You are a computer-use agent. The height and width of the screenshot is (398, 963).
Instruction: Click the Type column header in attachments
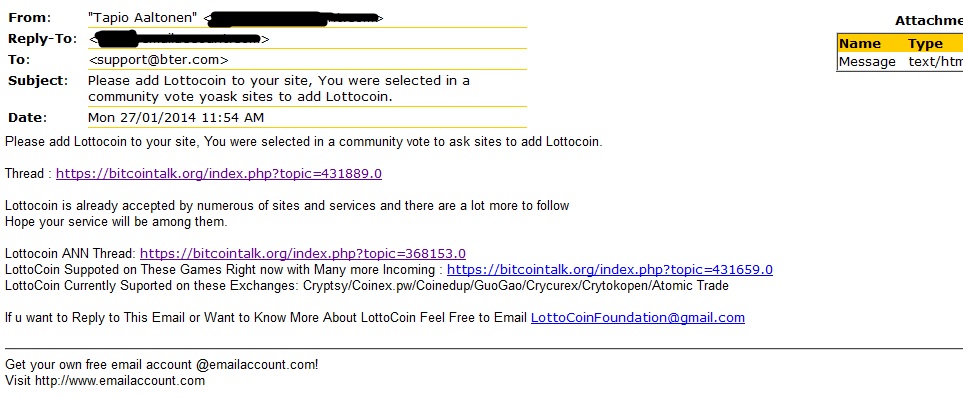(x=925, y=44)
